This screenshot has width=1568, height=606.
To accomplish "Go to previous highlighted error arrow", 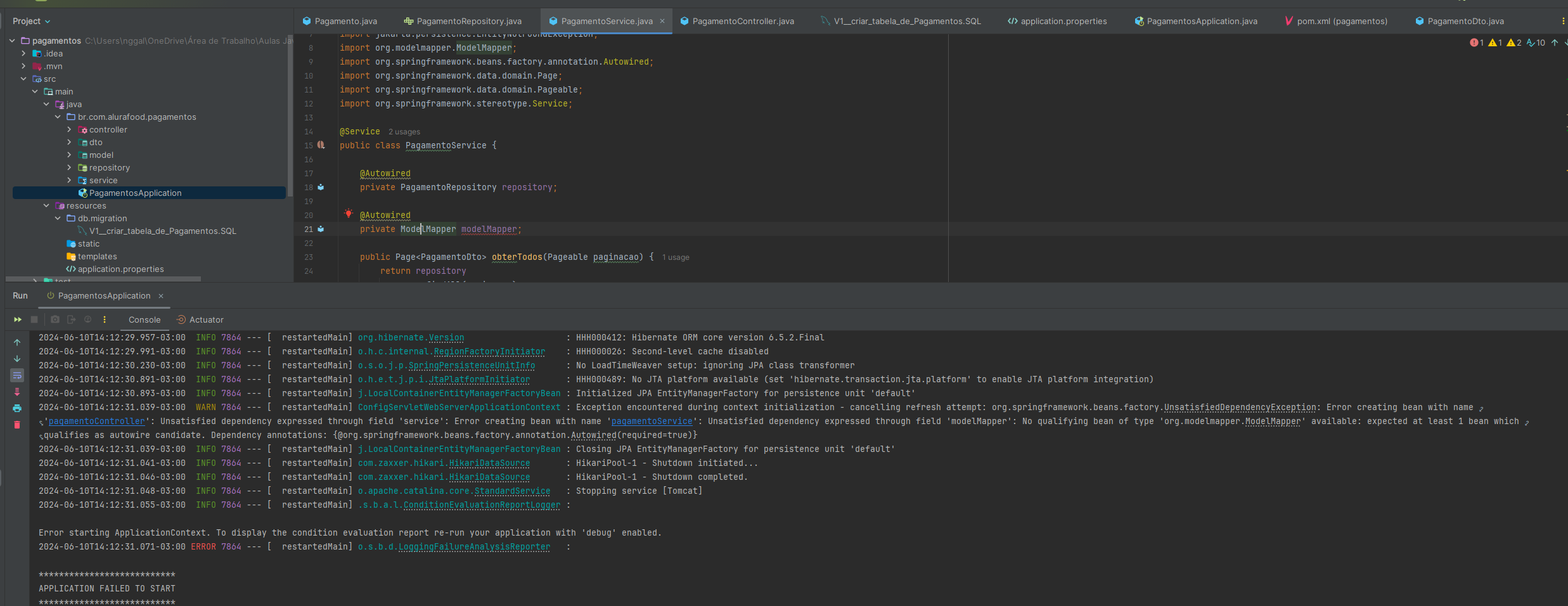I will [1555, 42].
